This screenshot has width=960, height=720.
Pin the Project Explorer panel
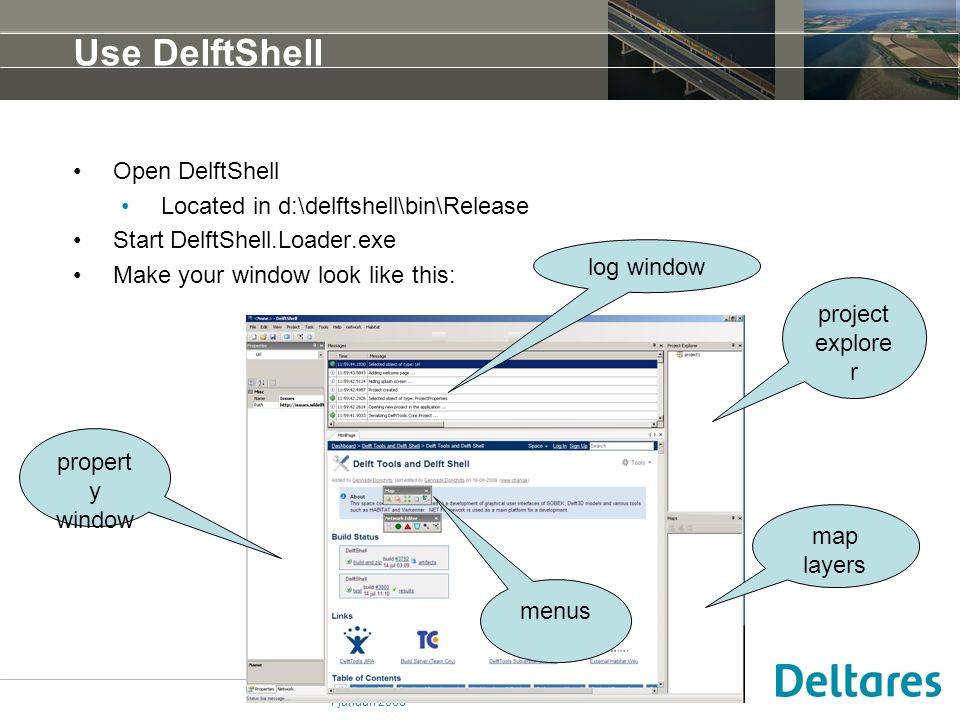point(733,346)
